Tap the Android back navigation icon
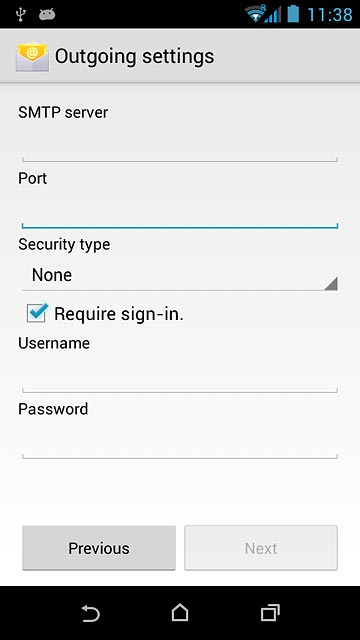 [x=90, y=613]
